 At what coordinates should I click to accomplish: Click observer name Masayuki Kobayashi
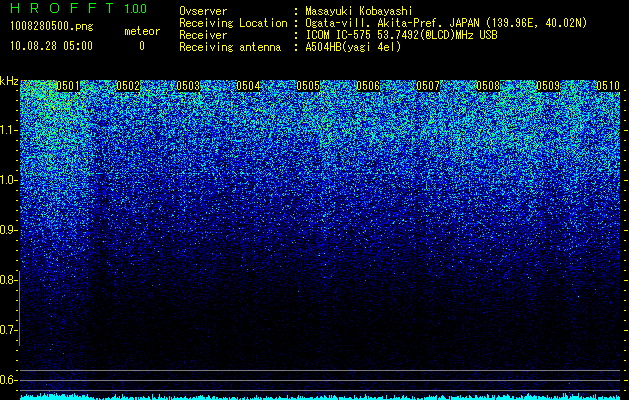pyautogui.click(x=359, y=11)
